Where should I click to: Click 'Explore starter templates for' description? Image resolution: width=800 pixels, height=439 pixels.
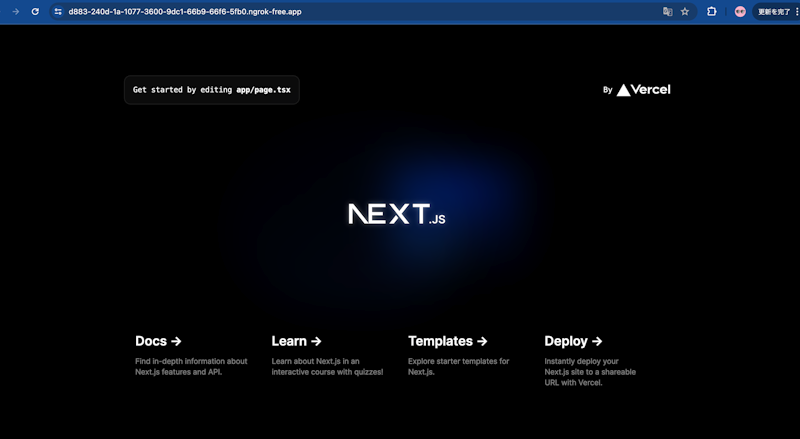(459, 361)
